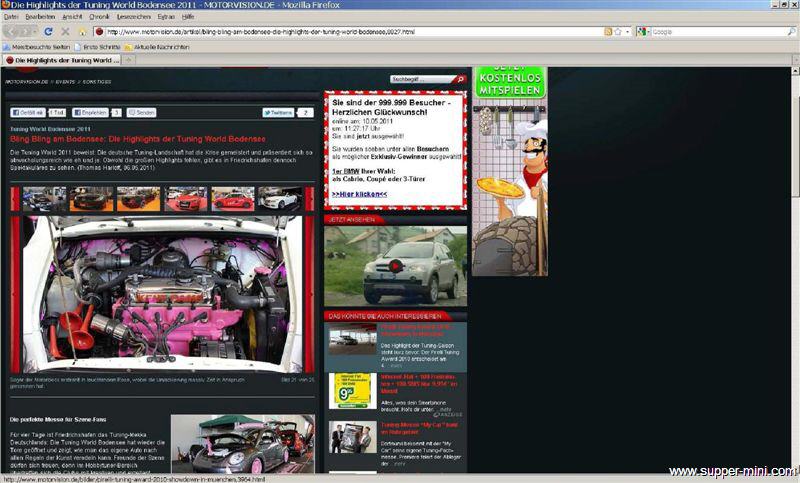The width and height of the screenshot is (800, 483).
Task: Click the article headline Bling Bling am Bodensee
Action: [138, 139]
